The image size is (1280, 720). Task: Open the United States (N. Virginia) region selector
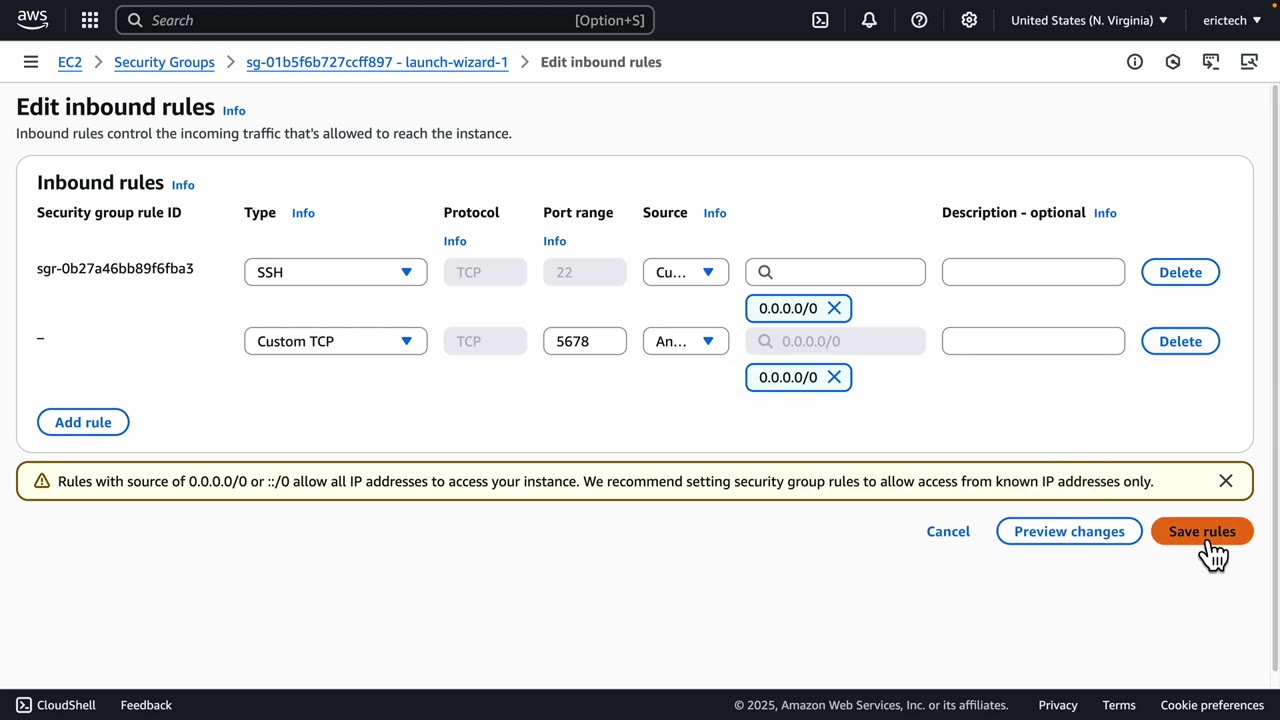tap(1089, 20)
